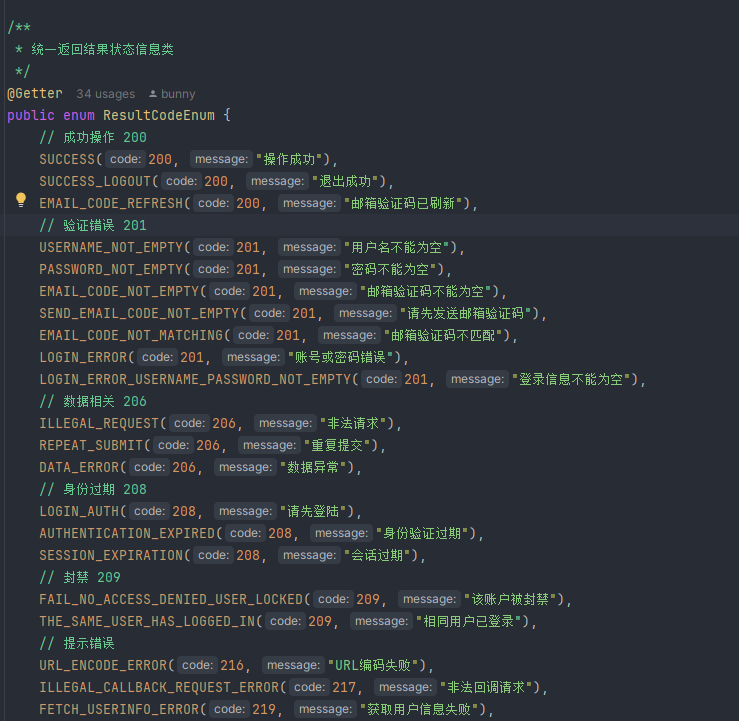Click the Javadoc text 统一返回结果状态信息类
Image resolution: width=739 pixels, height=721 pixels.
(x=103, y=49)
